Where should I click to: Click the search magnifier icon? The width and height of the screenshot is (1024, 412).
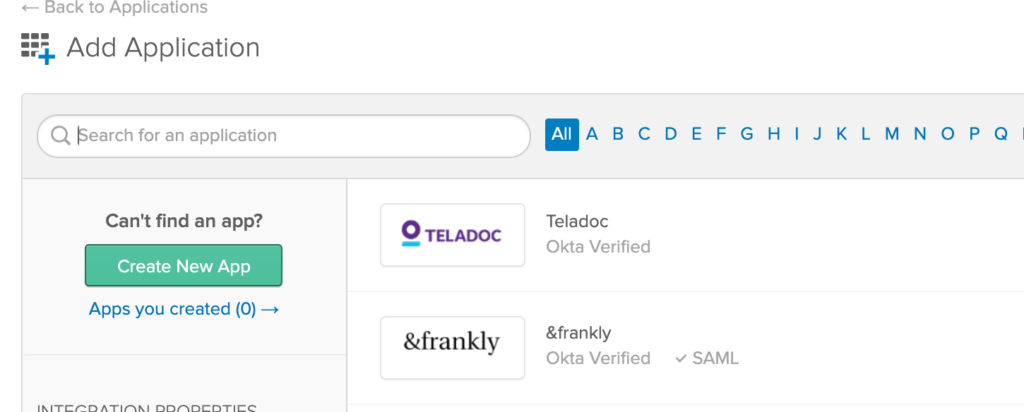60,136
